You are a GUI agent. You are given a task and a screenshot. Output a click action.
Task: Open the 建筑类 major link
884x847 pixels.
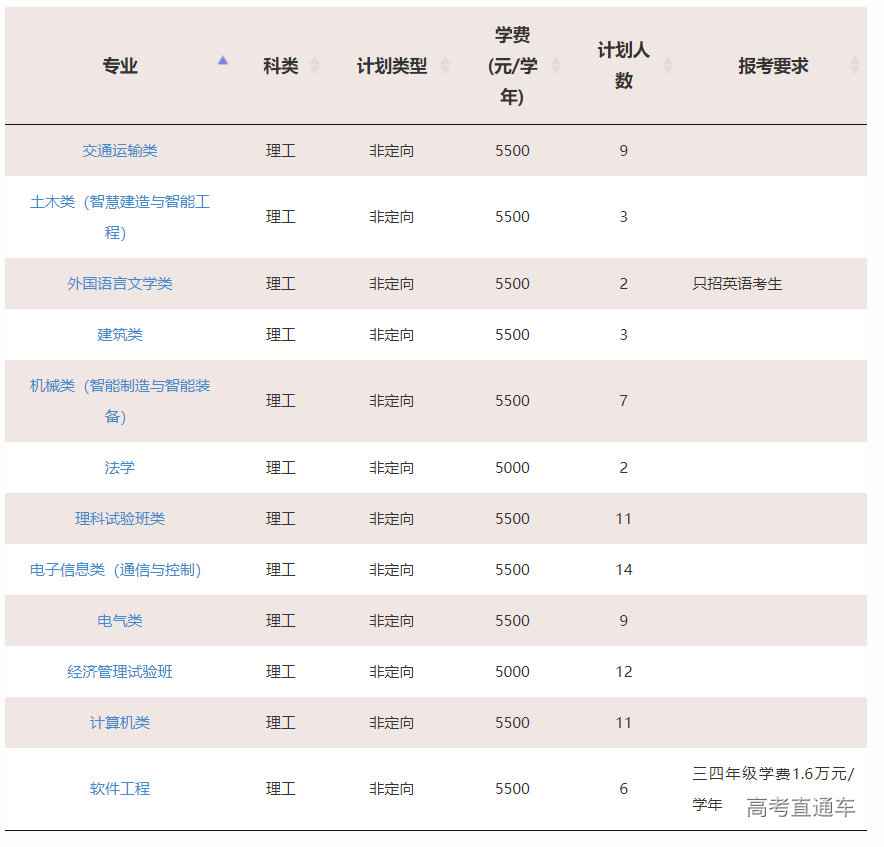pyautogui.click(x=120, y=335)
